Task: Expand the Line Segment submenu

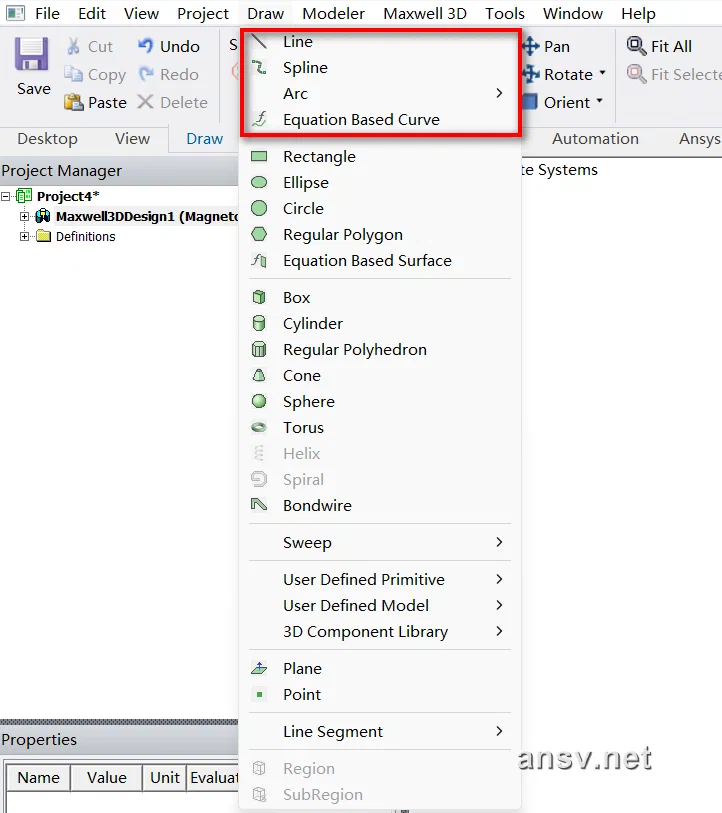Action: tap(380, 732)
